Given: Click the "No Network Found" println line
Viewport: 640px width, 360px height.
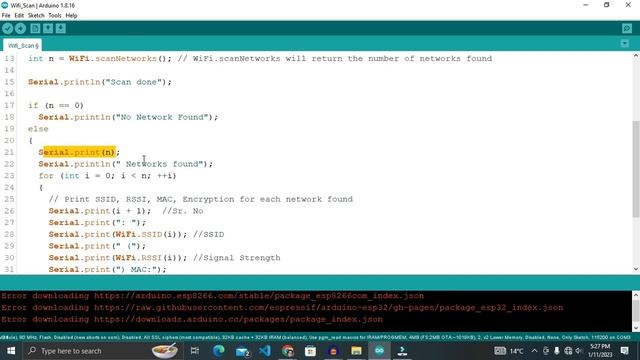Looking at the screenshot, I should (128, 117).
